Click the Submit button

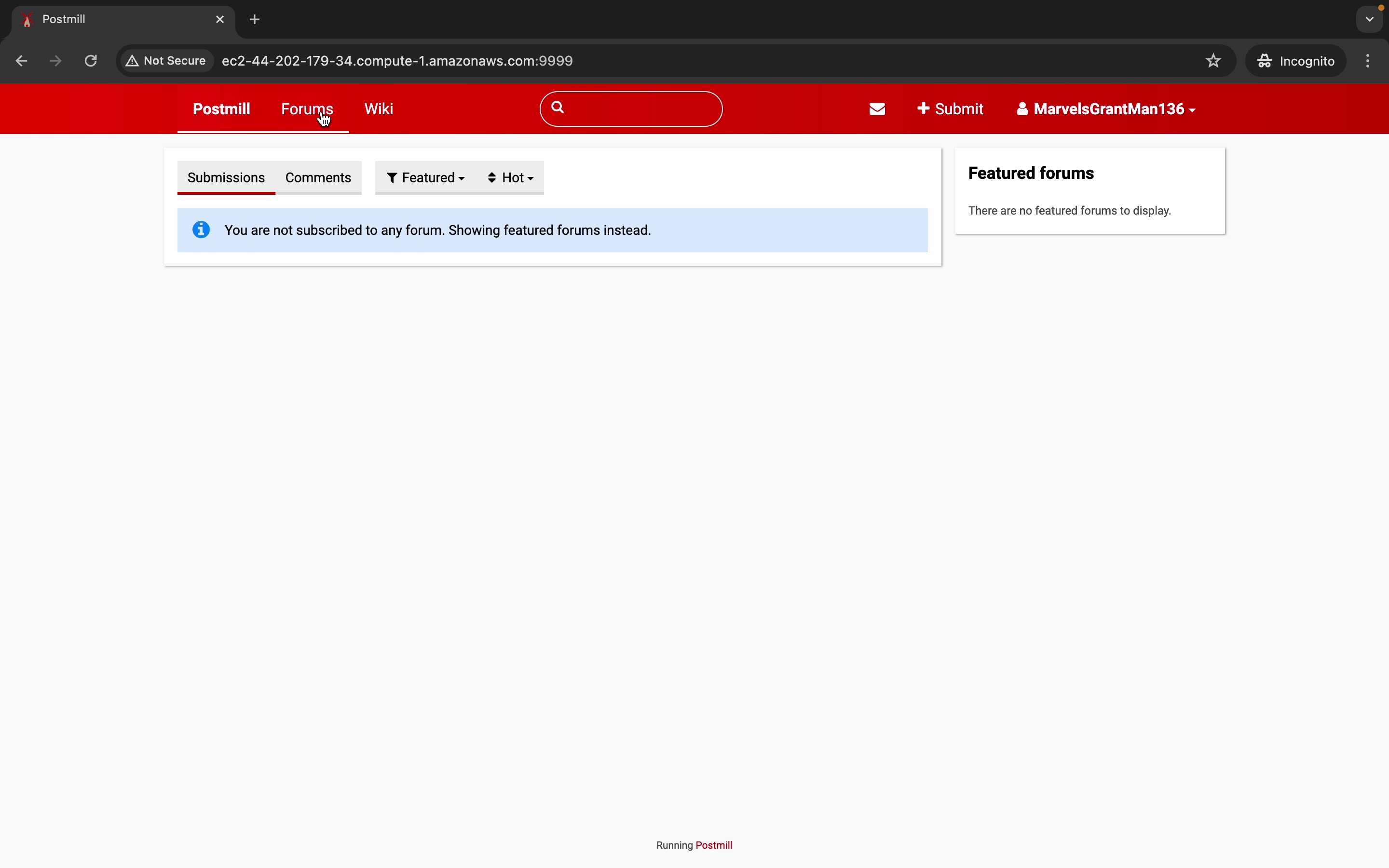[951, 109]
